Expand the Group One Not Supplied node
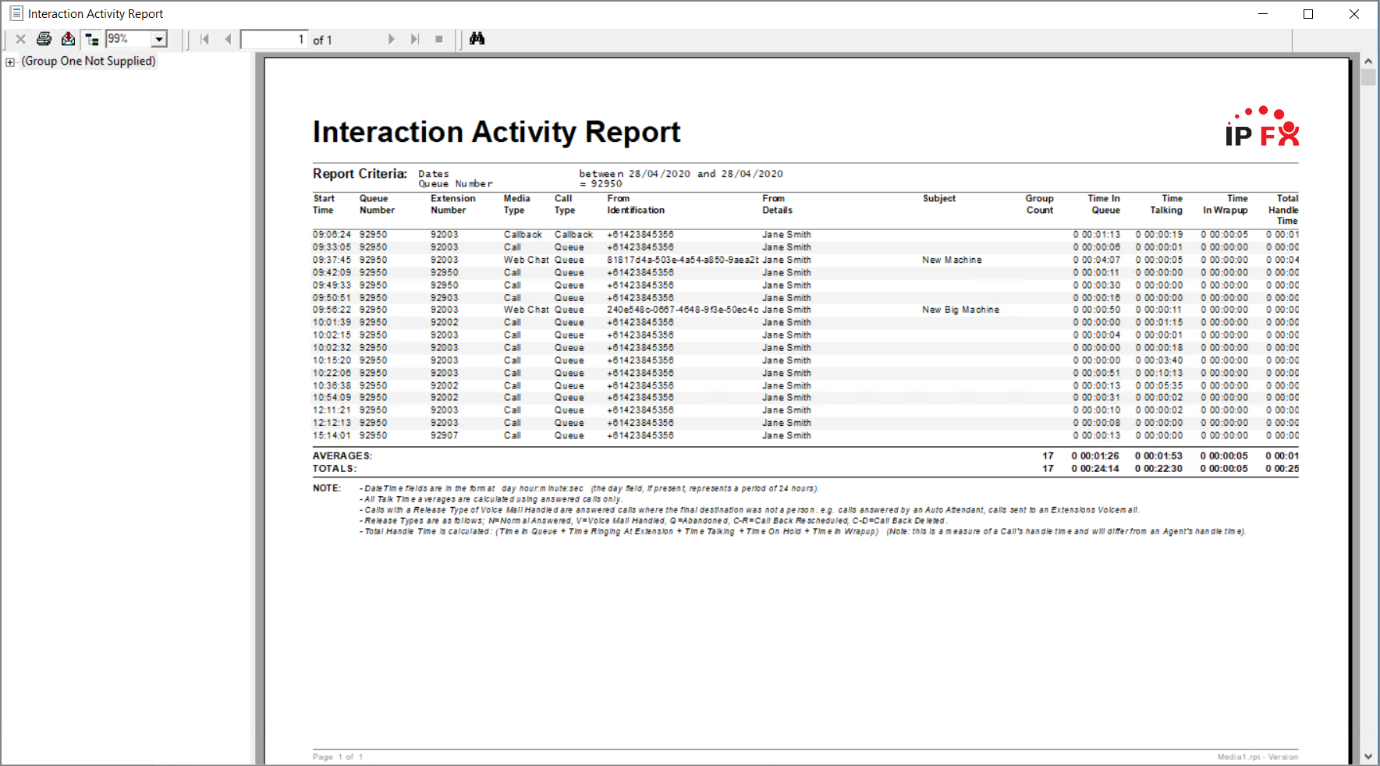 (10, 62)
